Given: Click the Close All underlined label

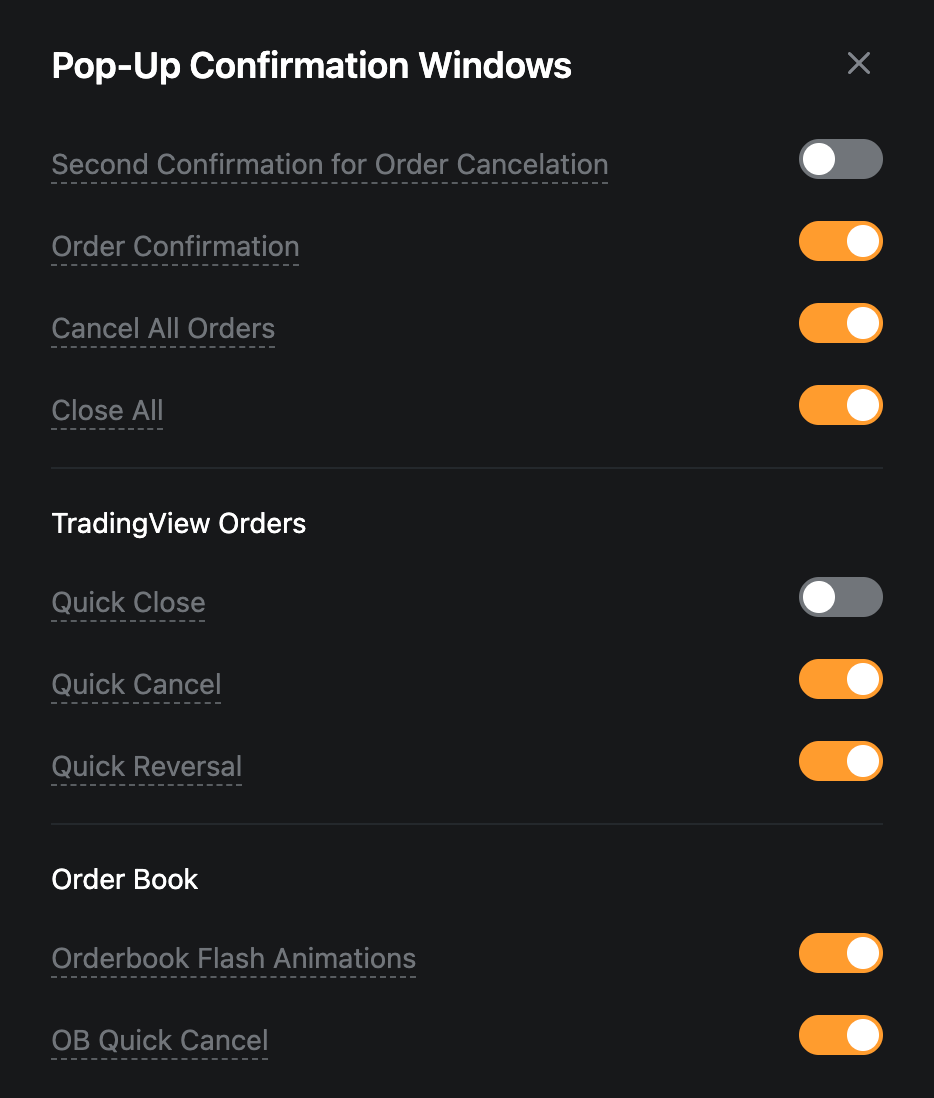Looking at the screenshot, I should pos(107,411).
